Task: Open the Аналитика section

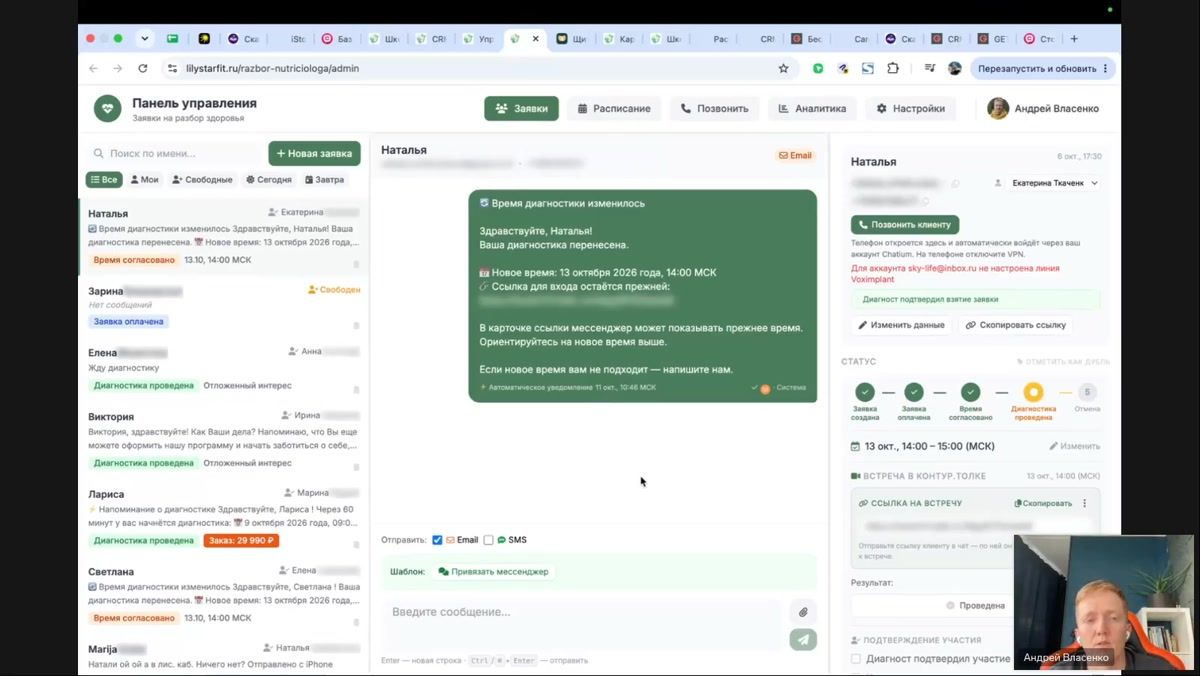Action: point(812,108)
